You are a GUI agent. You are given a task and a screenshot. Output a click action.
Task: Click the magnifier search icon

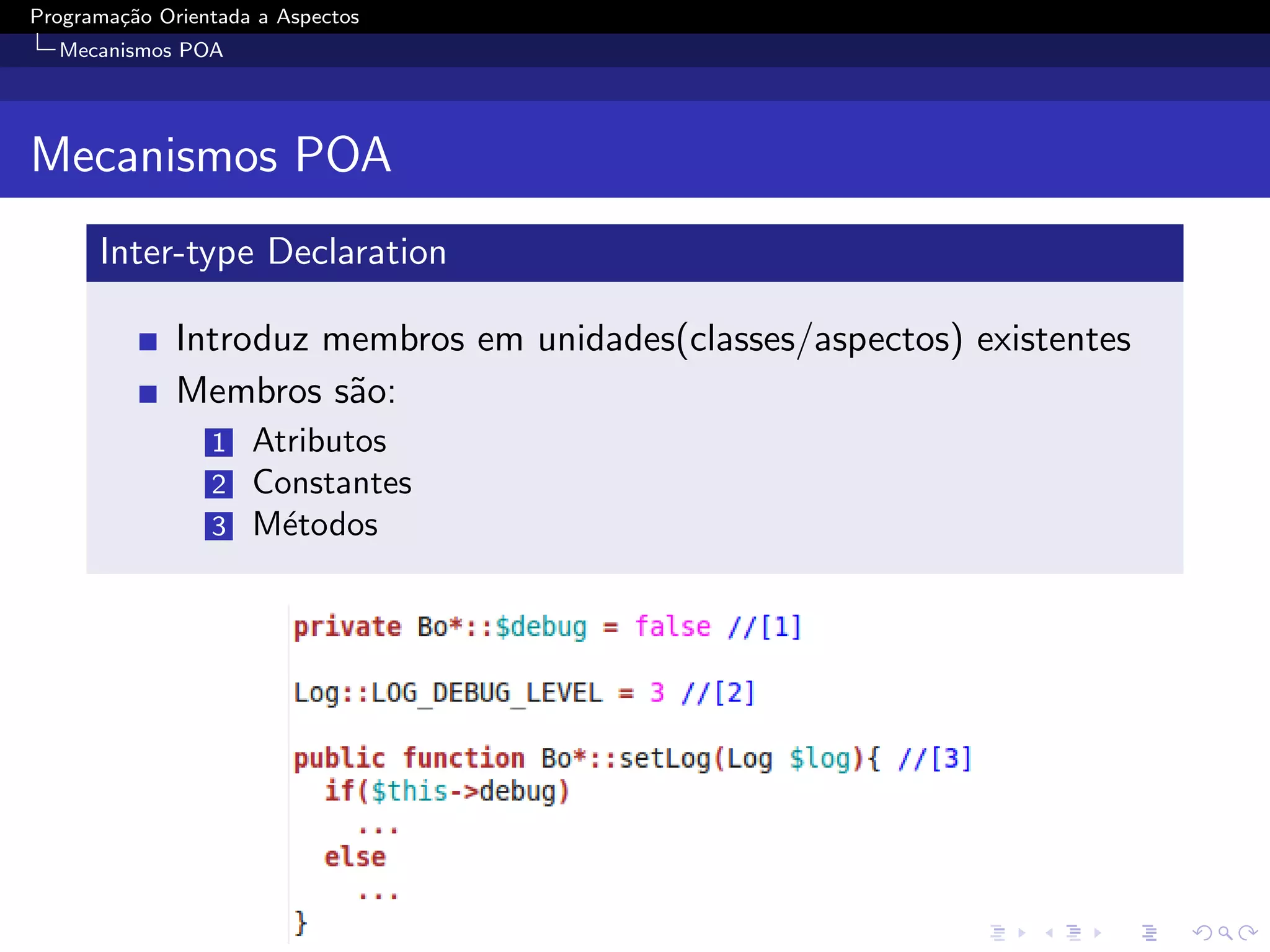click(x=1225, y=933)
